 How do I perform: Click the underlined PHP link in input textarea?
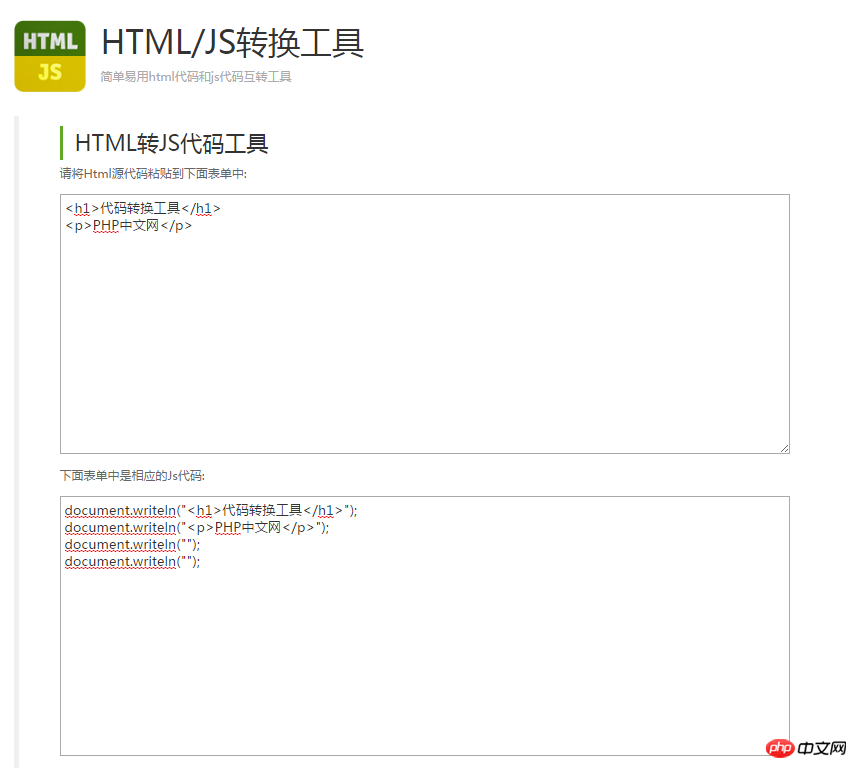(105, 225)
